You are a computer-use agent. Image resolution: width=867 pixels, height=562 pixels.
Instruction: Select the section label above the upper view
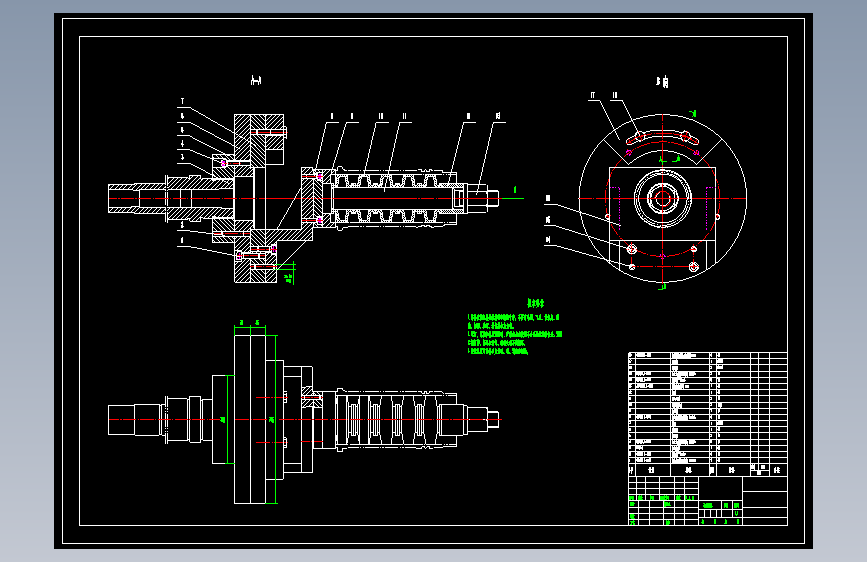[x=255, y=81]
